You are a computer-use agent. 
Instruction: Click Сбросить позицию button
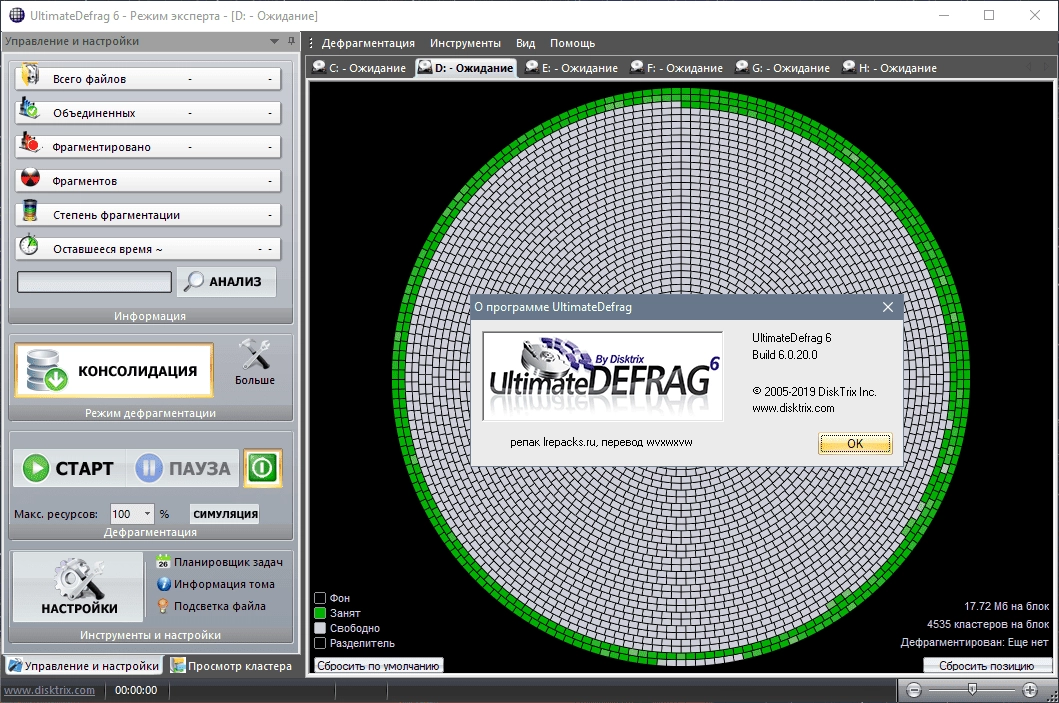(986, 666)
